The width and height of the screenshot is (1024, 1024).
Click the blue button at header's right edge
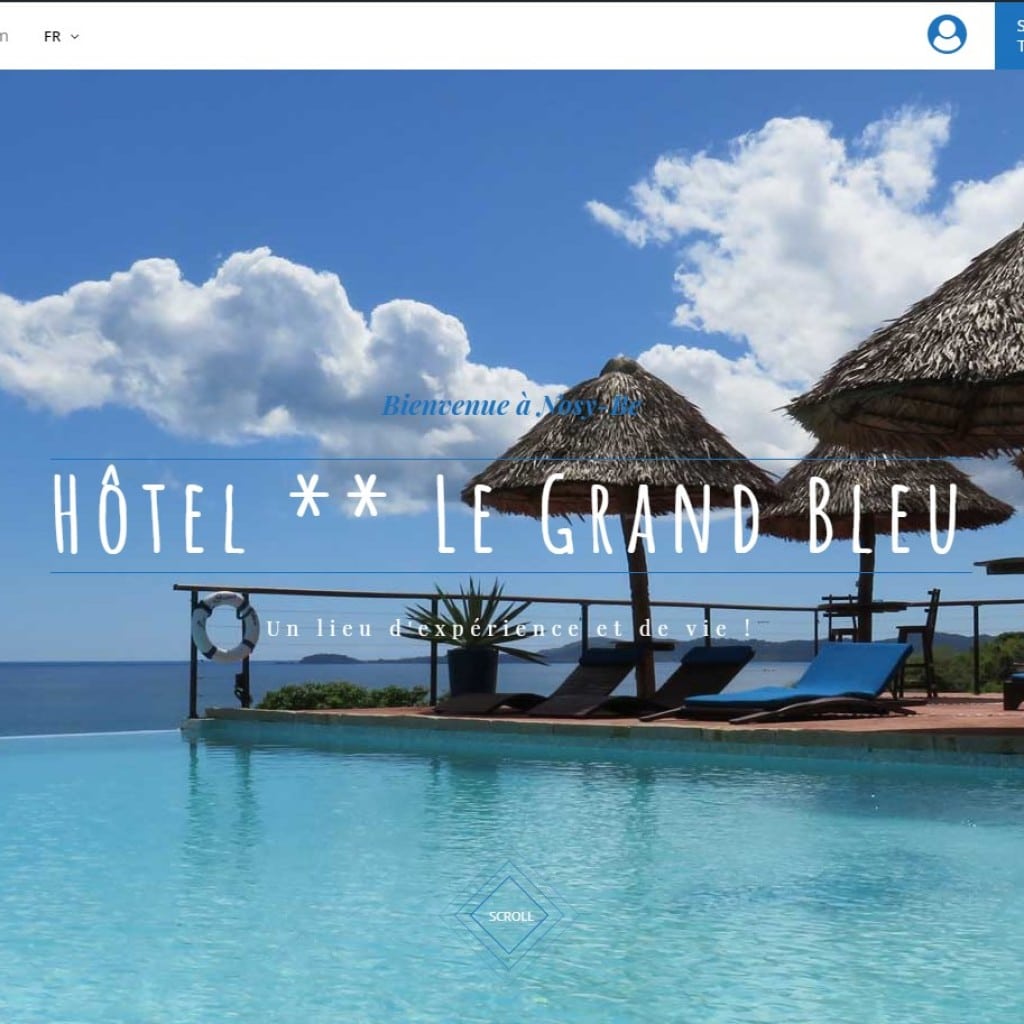(1009, 36)
